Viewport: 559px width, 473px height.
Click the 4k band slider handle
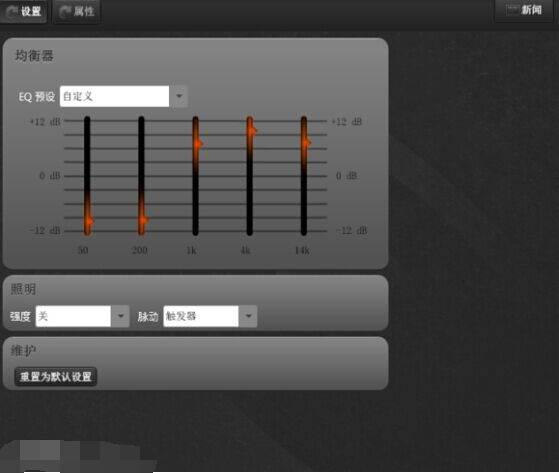252,131
